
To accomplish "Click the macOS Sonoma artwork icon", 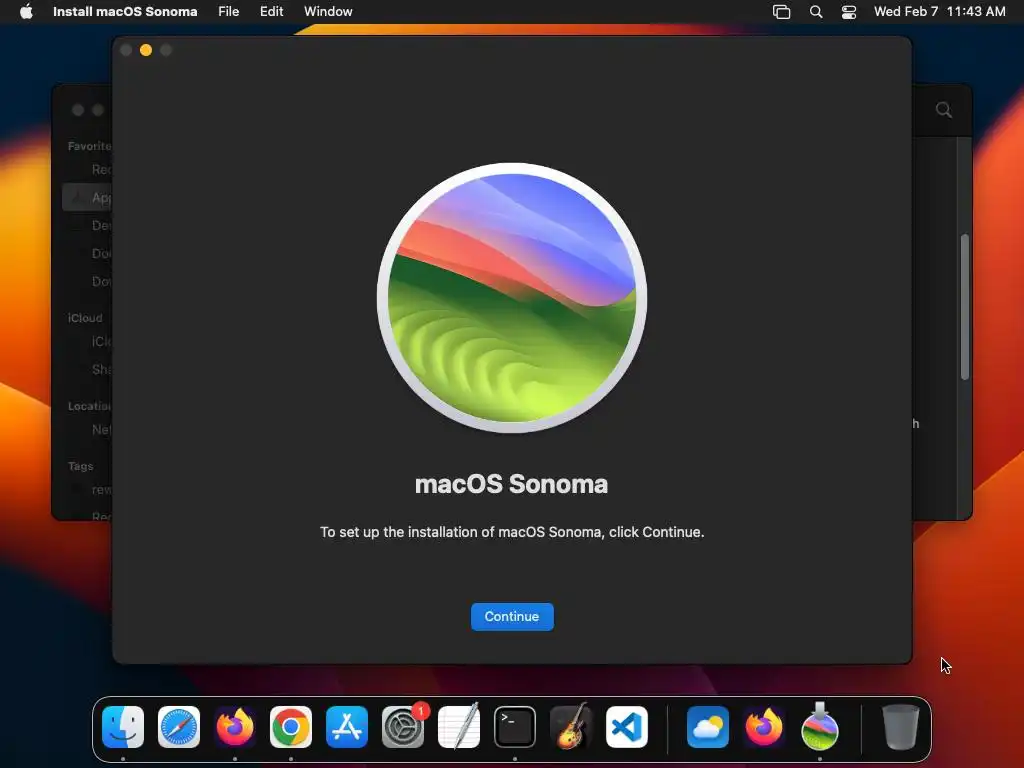I will (512, 297).
